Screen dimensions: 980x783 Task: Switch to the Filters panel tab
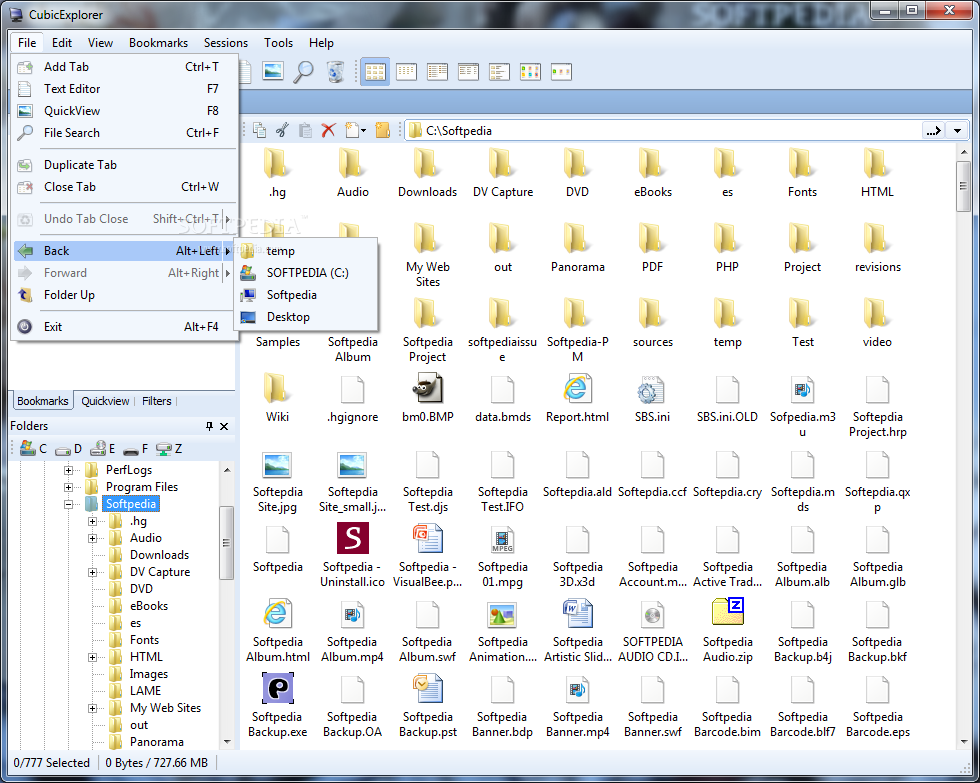156,401
